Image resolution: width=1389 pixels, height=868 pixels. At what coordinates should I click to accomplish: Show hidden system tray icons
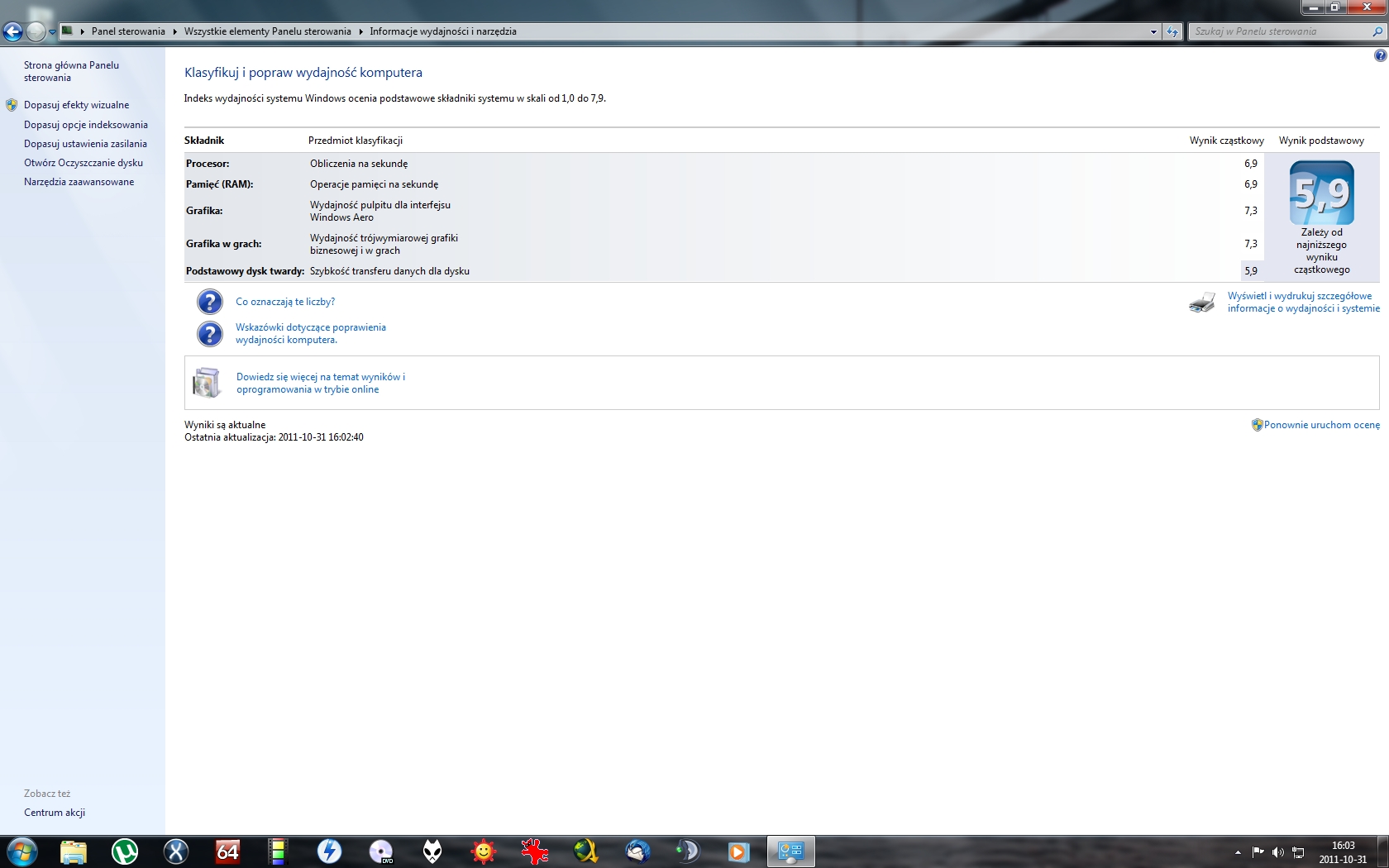[1238, 852]
